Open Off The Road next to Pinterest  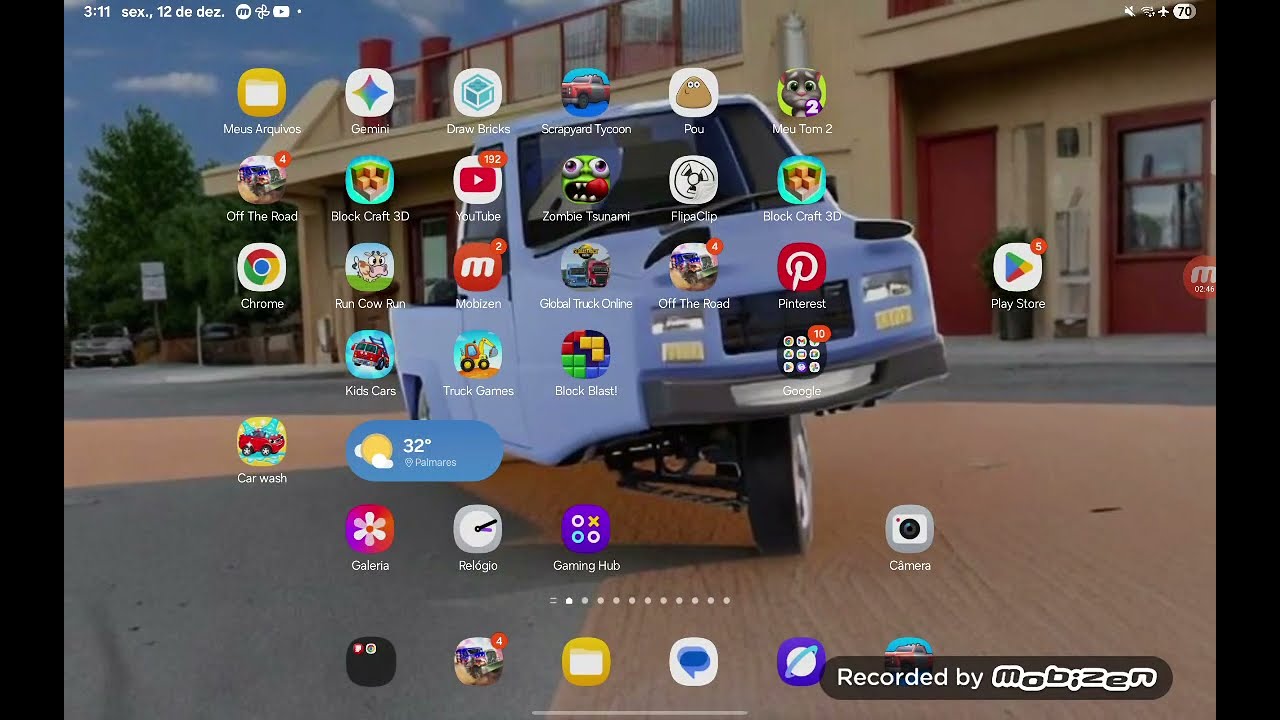coord(694,267)
